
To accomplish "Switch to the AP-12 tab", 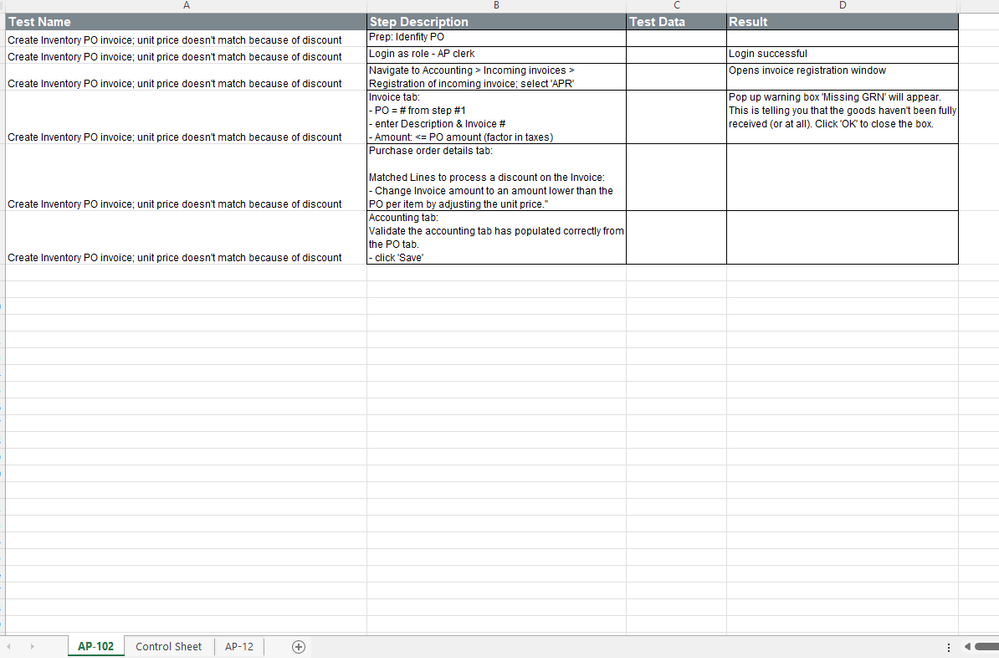I will tap(239, 647).
